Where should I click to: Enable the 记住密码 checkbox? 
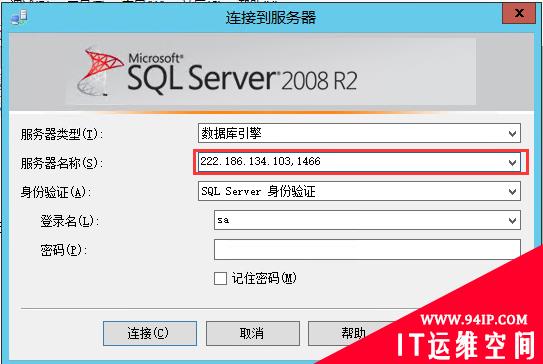click(x=220, y=278)
